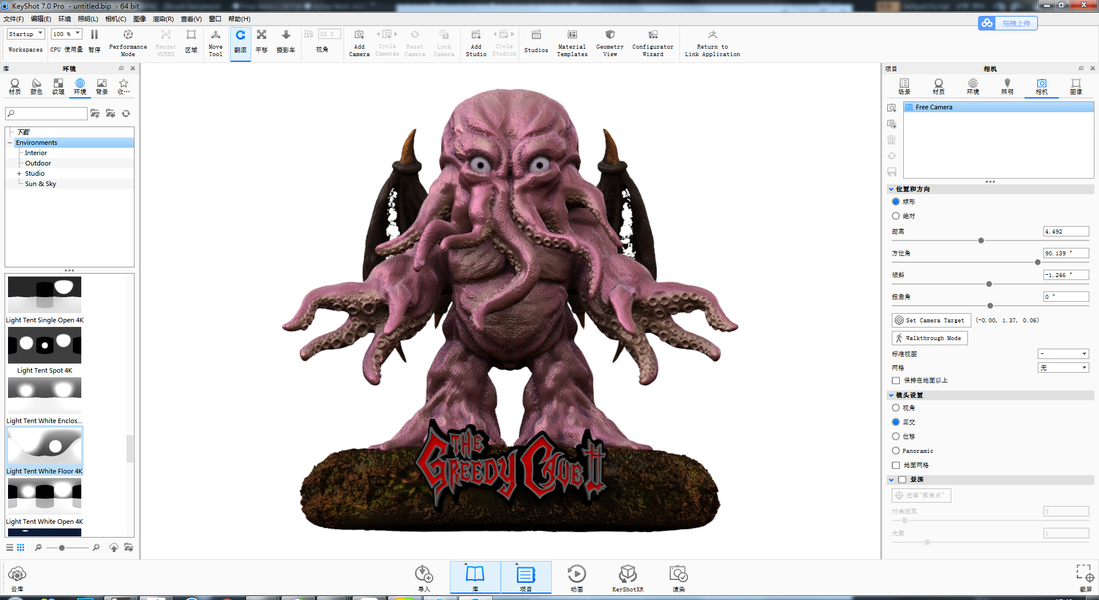Switch to the 材质 tab in library panel
The height and width of the screenshot is (600, 1099).
pyautogui.click(x=15, y=86)
